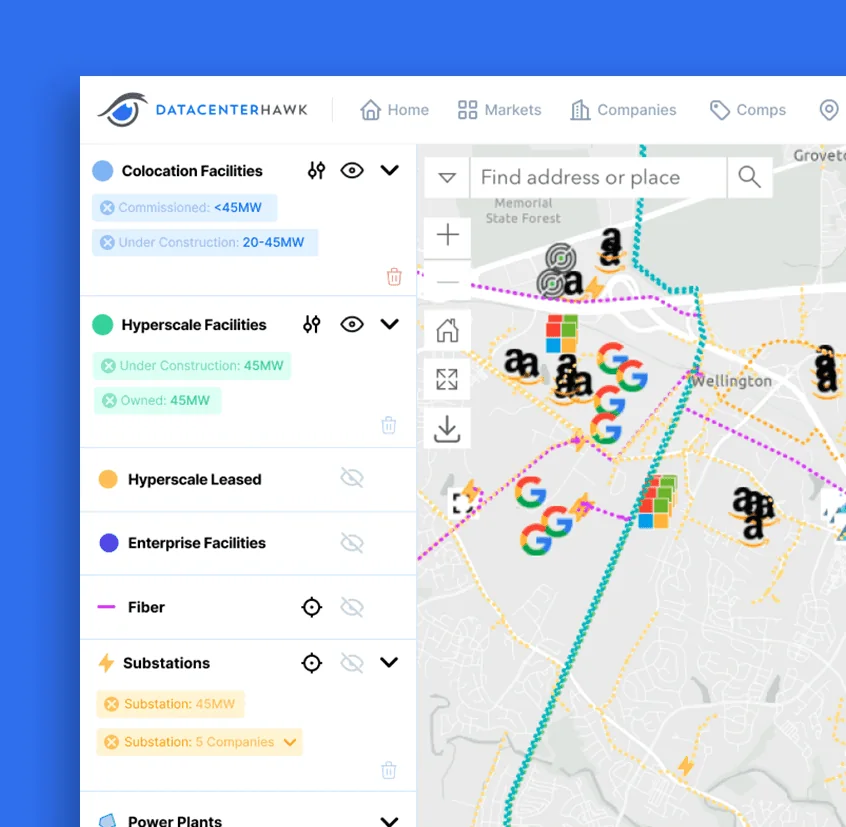Screen dimensions: 846x827
Task: Collapse the Substations section
Action: pyautogui.click(x=389, y=662)
